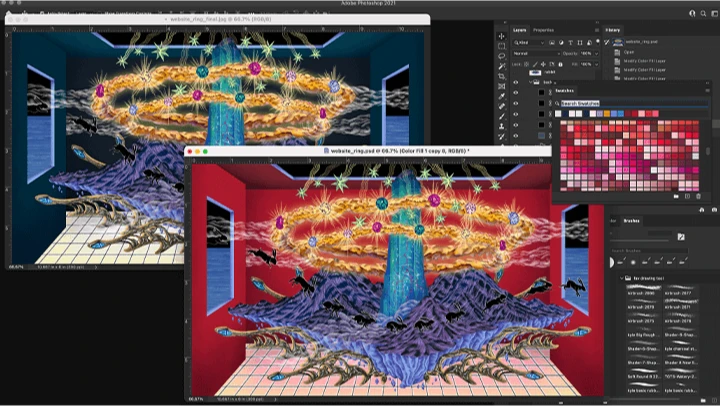Toggle layer filtering on or off
The height and width of the screenshot is (406, 720).
[x=598, y=41]
